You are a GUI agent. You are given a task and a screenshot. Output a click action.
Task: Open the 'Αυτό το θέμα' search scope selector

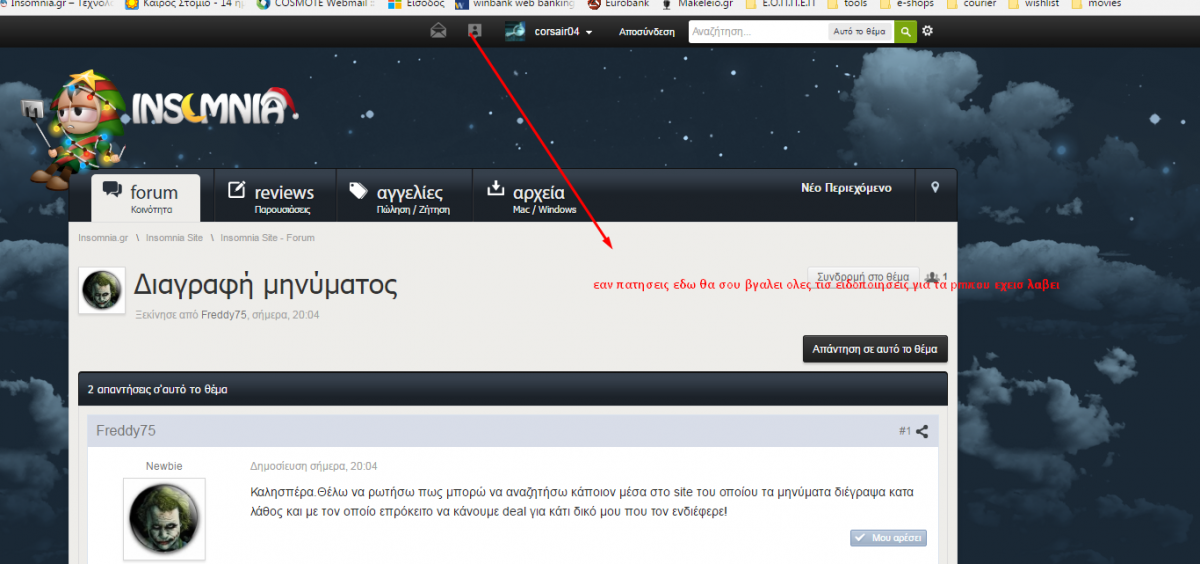click(x=860, y=32)
